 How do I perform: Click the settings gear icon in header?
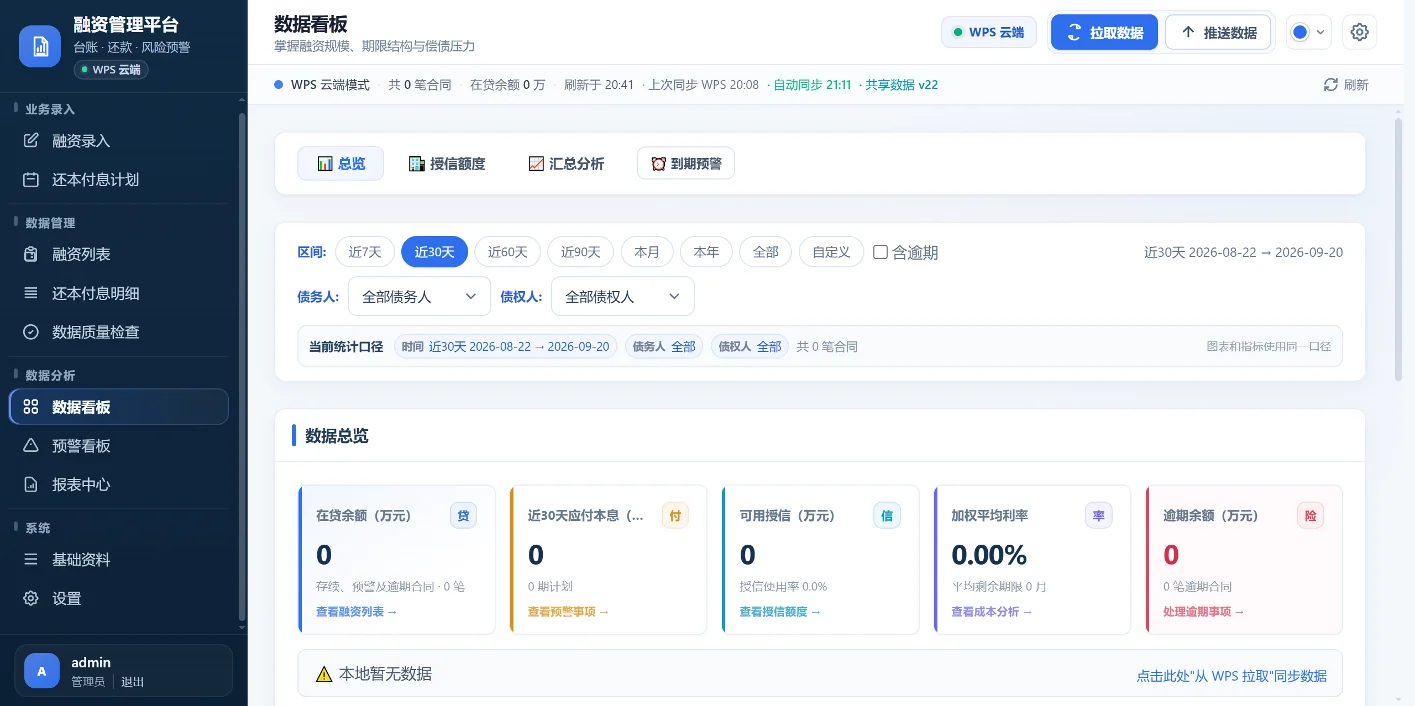[x=1359, y=32]
